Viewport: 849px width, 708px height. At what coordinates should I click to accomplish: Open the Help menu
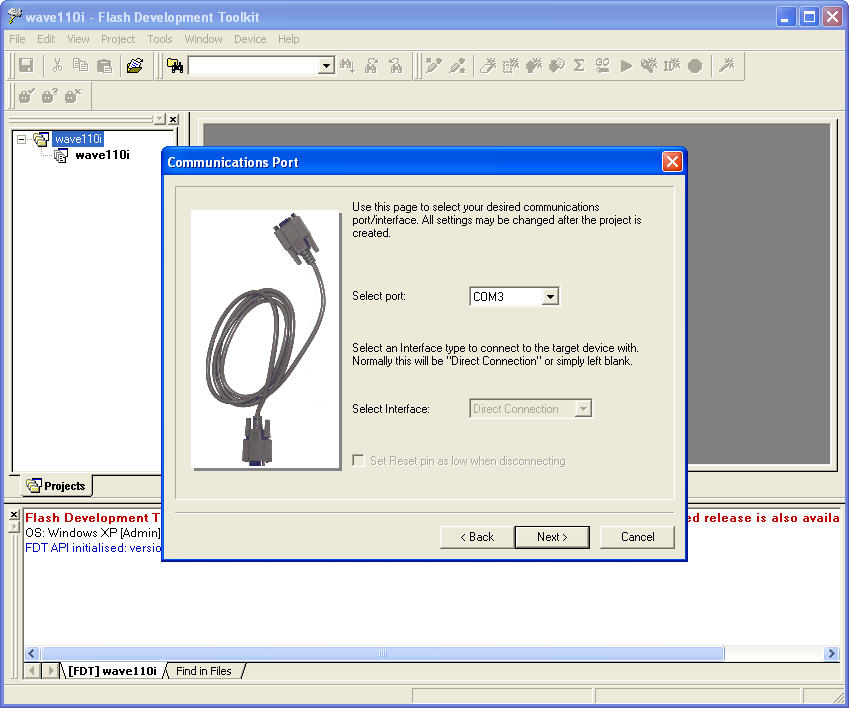[289, 39]
